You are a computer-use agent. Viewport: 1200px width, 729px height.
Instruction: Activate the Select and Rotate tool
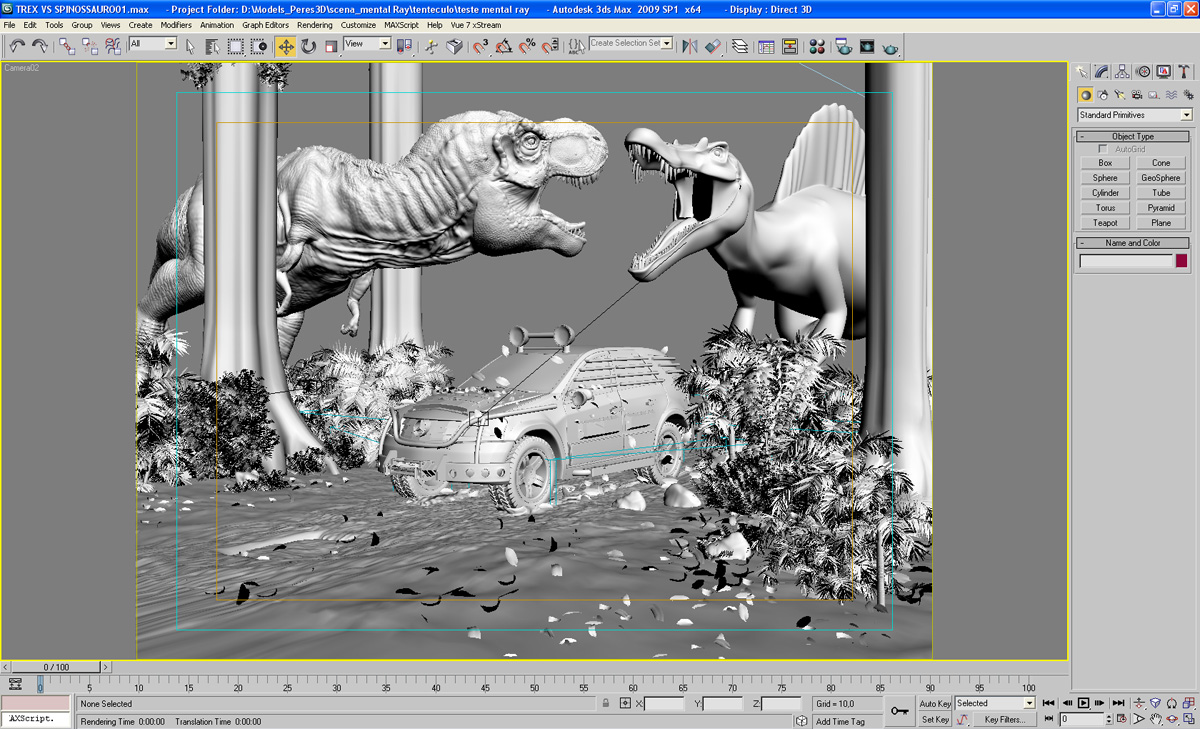pyautogui.click(x=309, y=46)
